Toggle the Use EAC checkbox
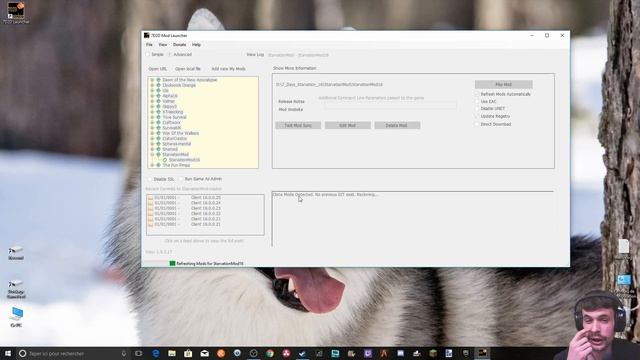640x360 pixels. 477,101
